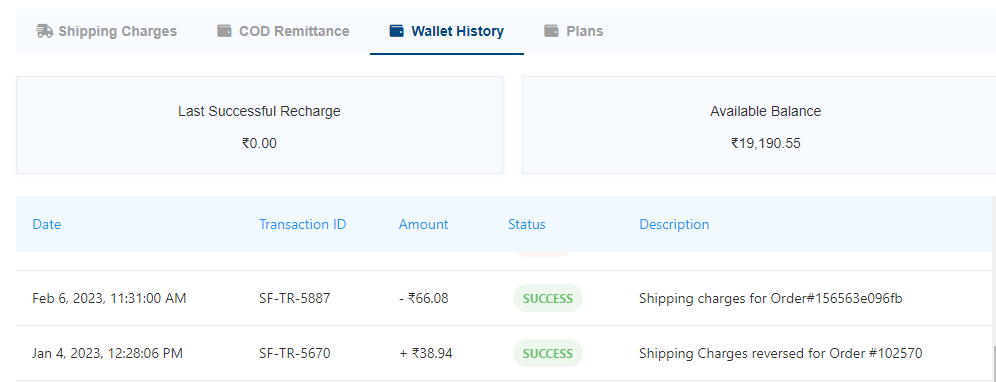The height and width of the screenshot is (382, 996).
Task: Click the Last Successful Recharge card
Action: pos(259,125)
